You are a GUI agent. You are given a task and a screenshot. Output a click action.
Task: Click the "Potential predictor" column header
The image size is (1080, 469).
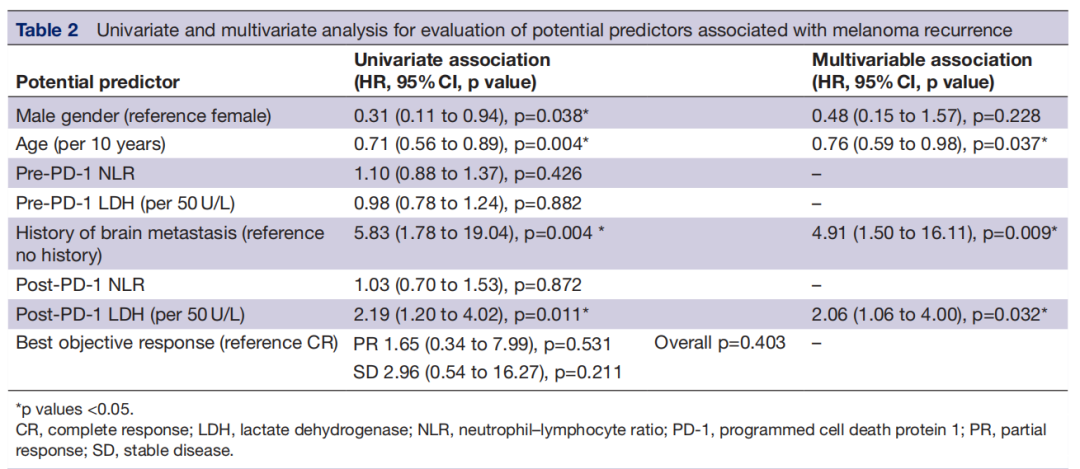(x=98, y=81)
